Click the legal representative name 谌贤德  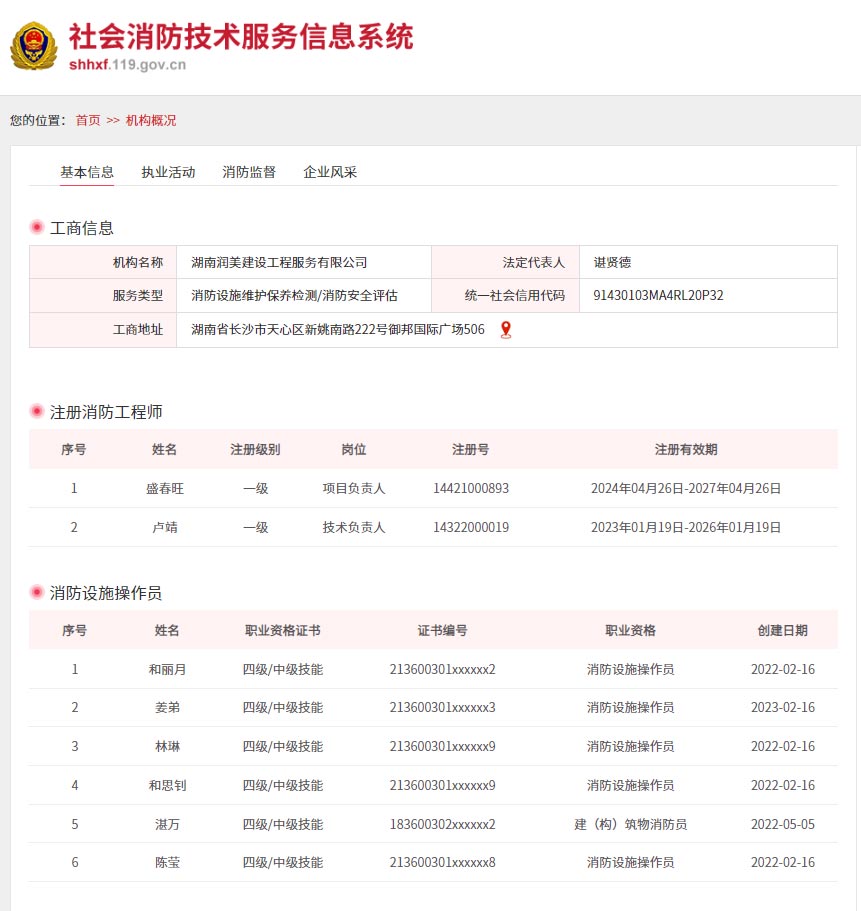click(x=612, y=263)
